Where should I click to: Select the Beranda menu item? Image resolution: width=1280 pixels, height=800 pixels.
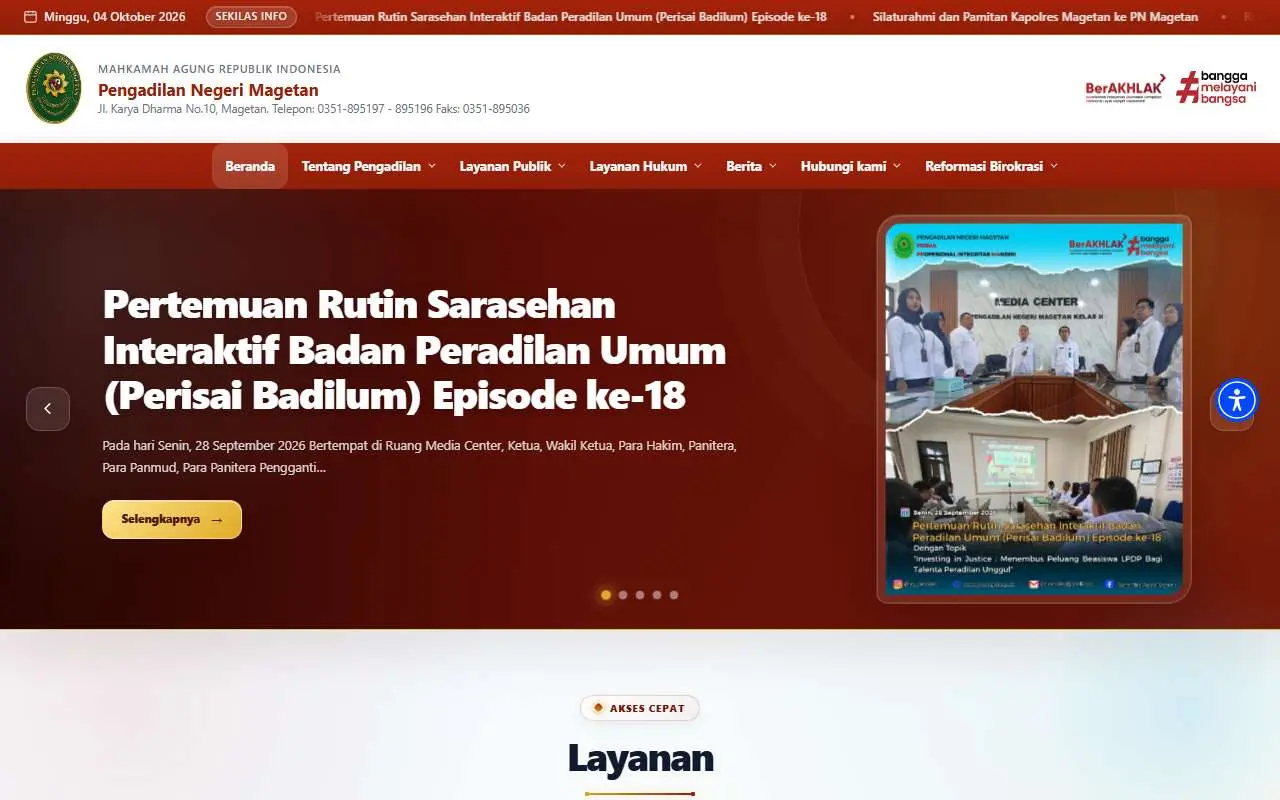(250, 166)
